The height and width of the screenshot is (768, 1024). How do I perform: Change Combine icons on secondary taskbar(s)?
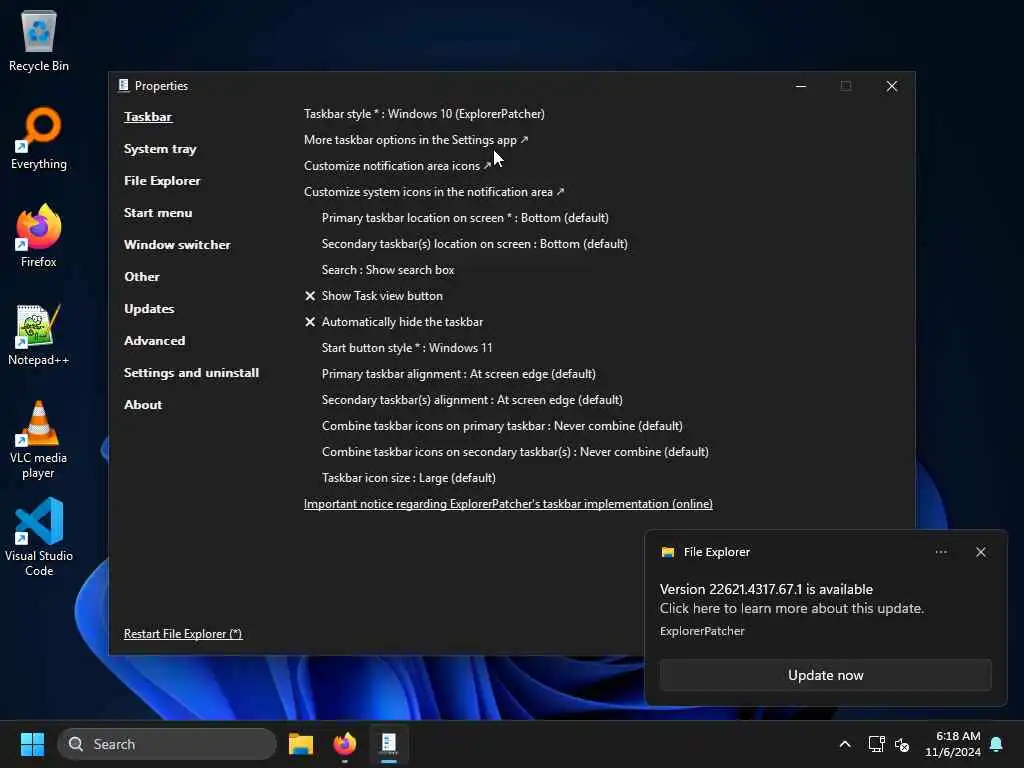[515, 452]
